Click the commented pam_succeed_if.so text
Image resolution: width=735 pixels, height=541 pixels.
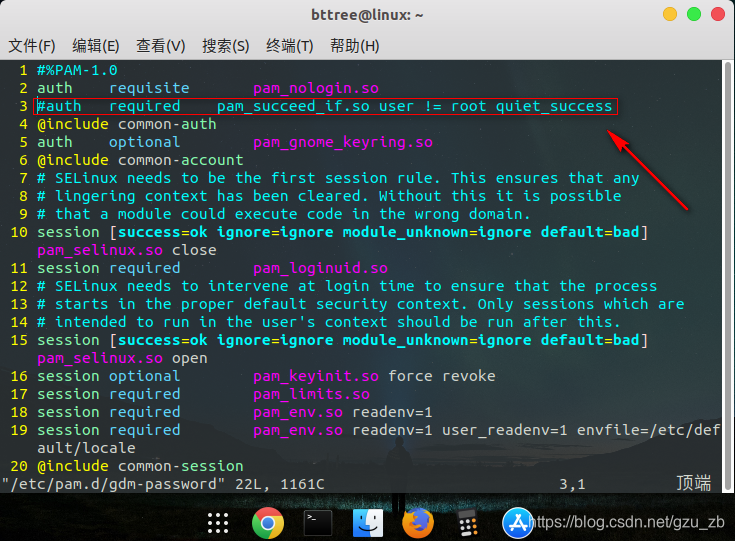(x=293, y=106)
